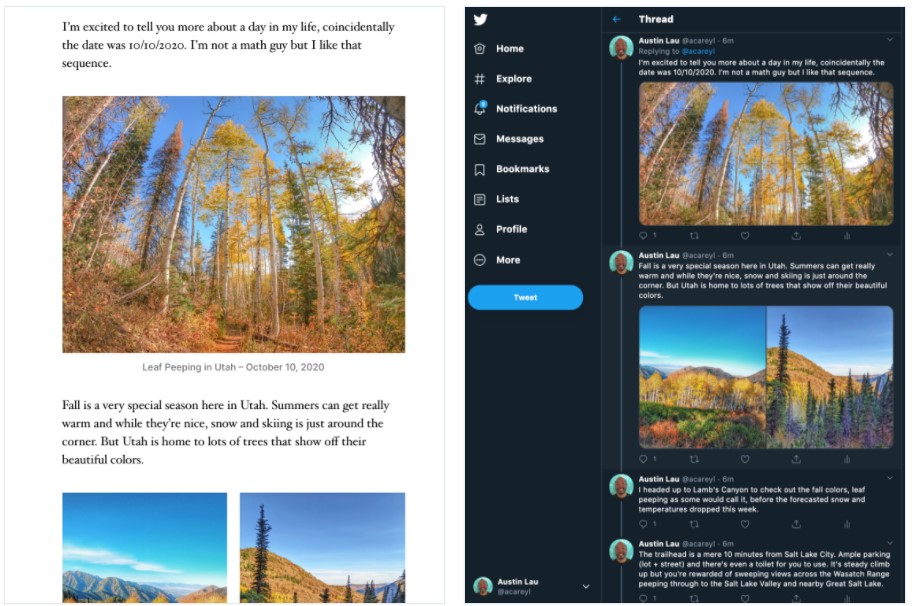
Task: Click the Twitter bird logo
Action: point(480,19)
